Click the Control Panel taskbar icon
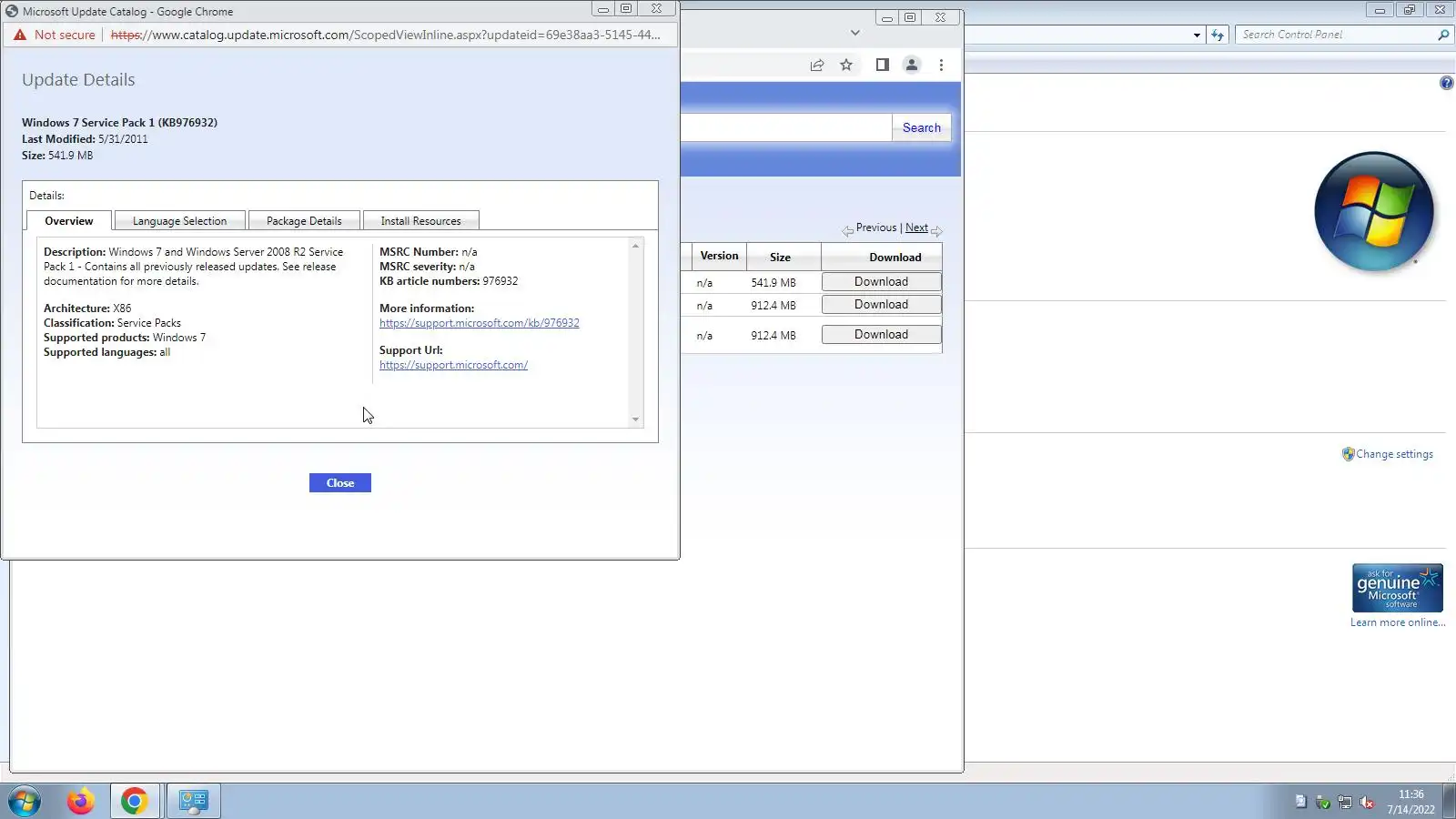 194,801
